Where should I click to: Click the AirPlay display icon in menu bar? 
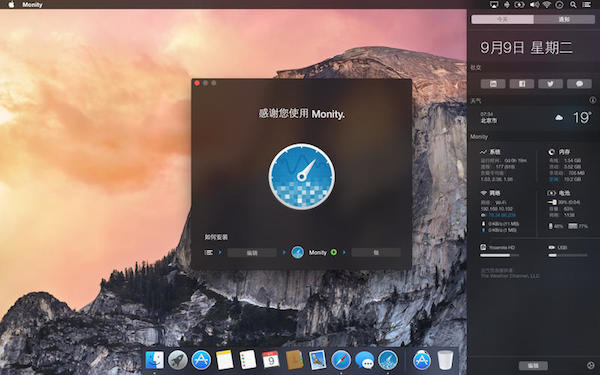coord(494,5)
